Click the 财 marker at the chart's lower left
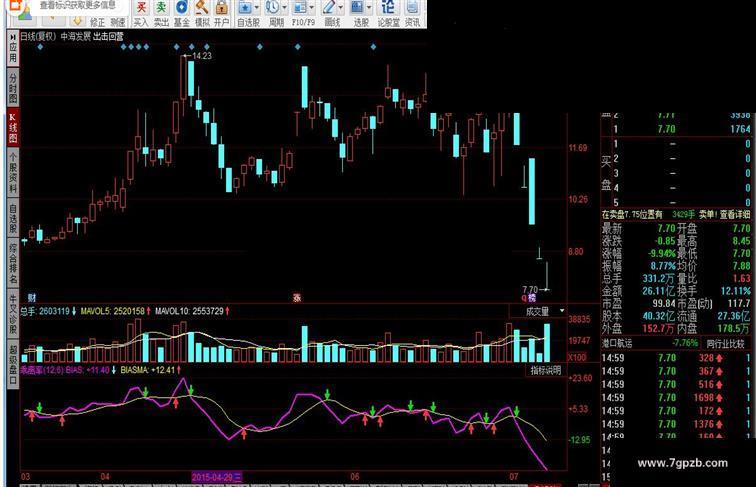The image size is (756, 487). (x=32, y=298)
